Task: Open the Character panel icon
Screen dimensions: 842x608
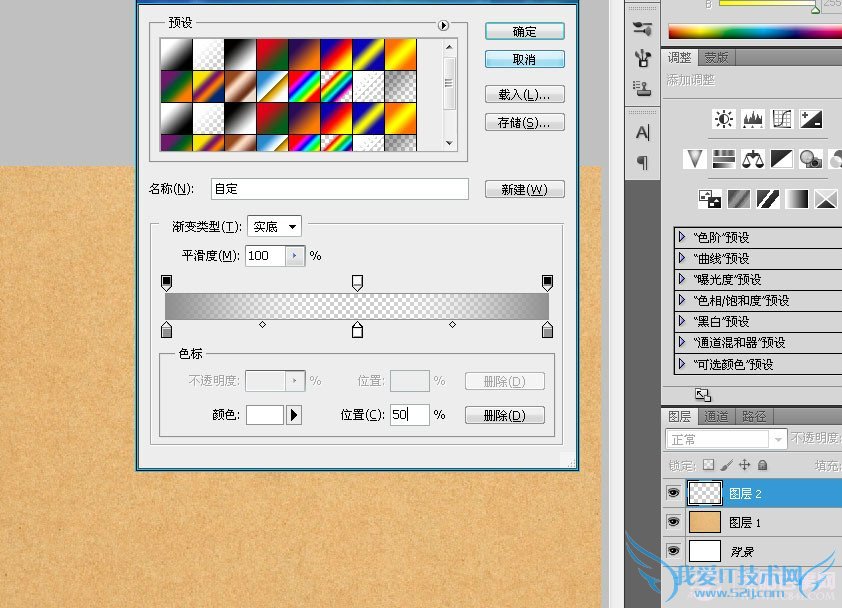Action: click(x=643, y=133)
